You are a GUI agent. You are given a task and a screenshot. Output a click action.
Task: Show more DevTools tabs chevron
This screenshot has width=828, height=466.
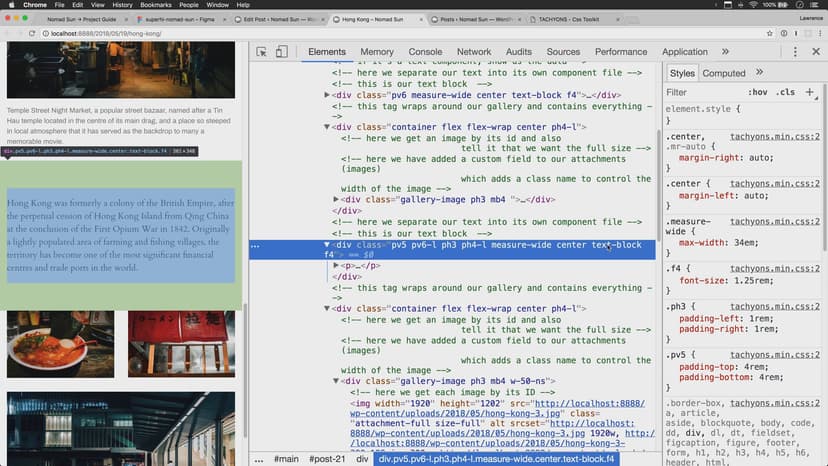pos(725,52)
